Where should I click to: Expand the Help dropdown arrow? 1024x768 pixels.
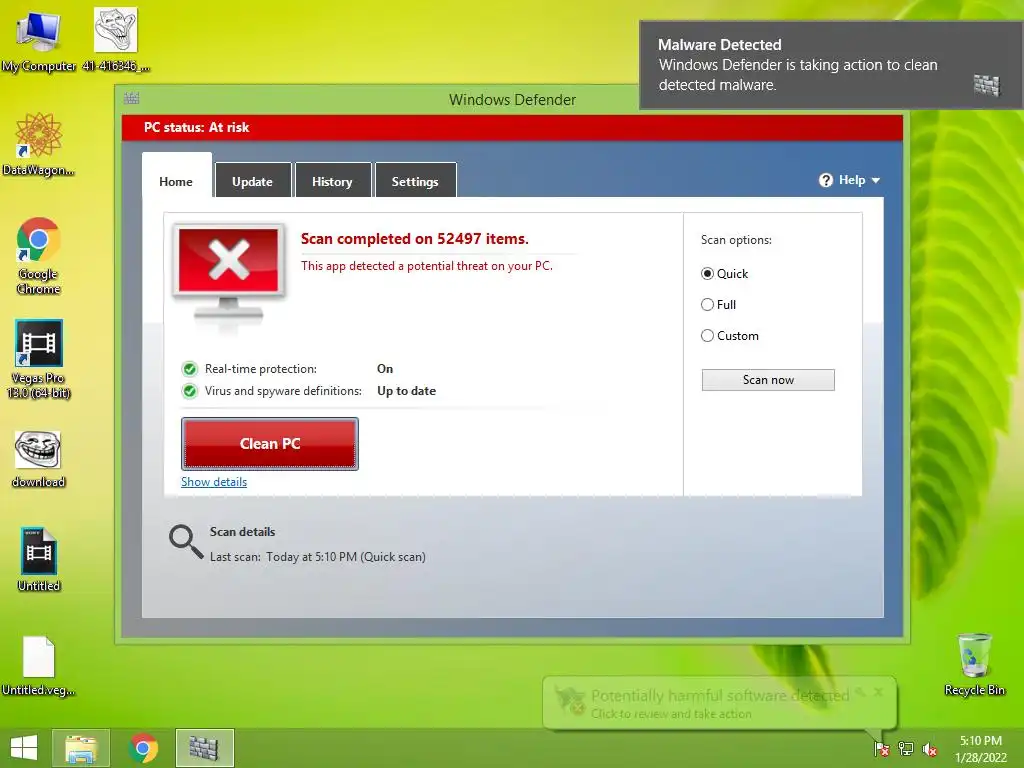(x=876, y=180)
